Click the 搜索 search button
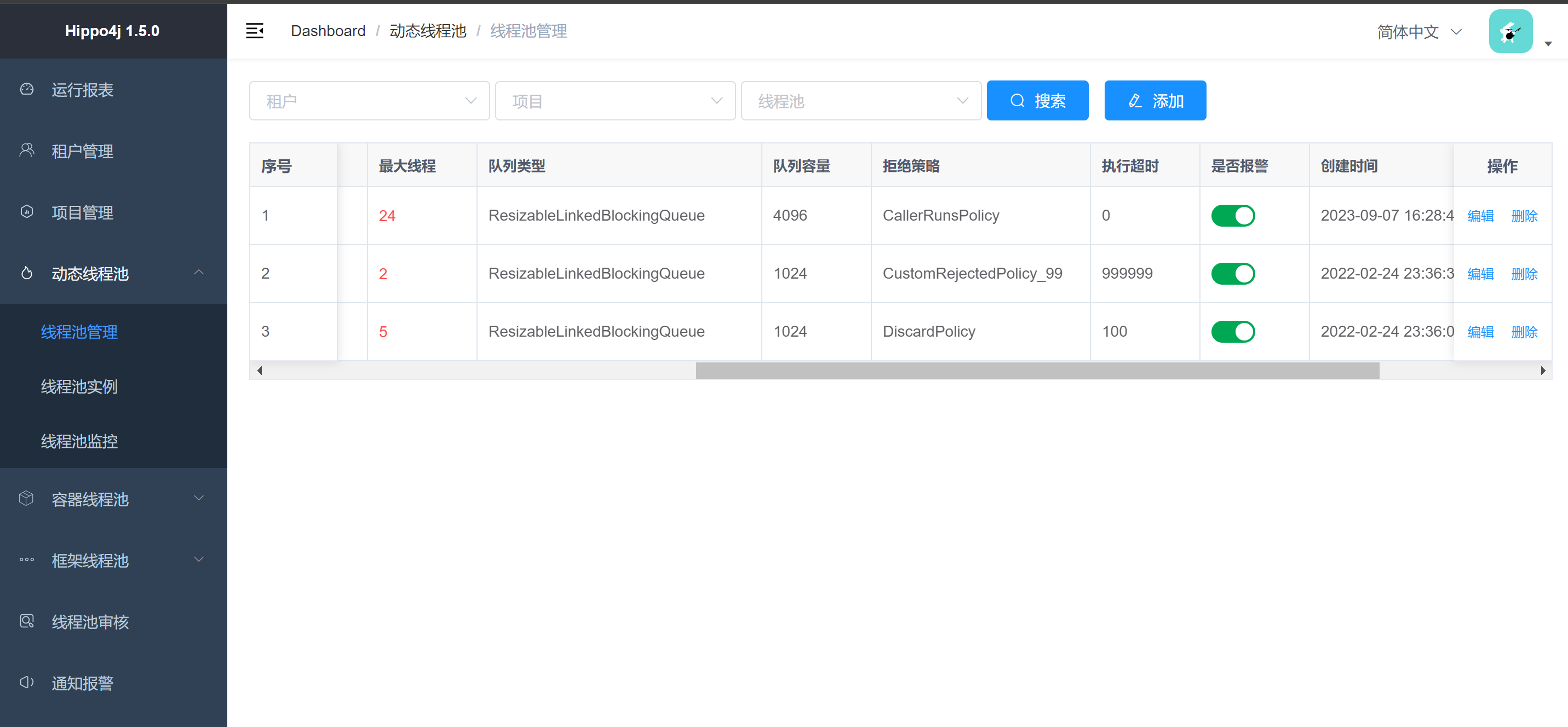 tap(1037, 100)
